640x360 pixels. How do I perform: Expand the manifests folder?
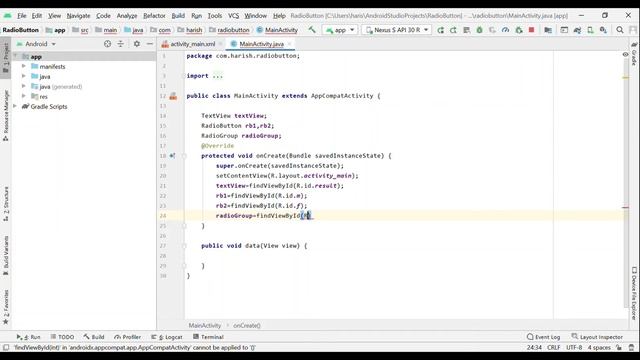(x=24, y=66)
